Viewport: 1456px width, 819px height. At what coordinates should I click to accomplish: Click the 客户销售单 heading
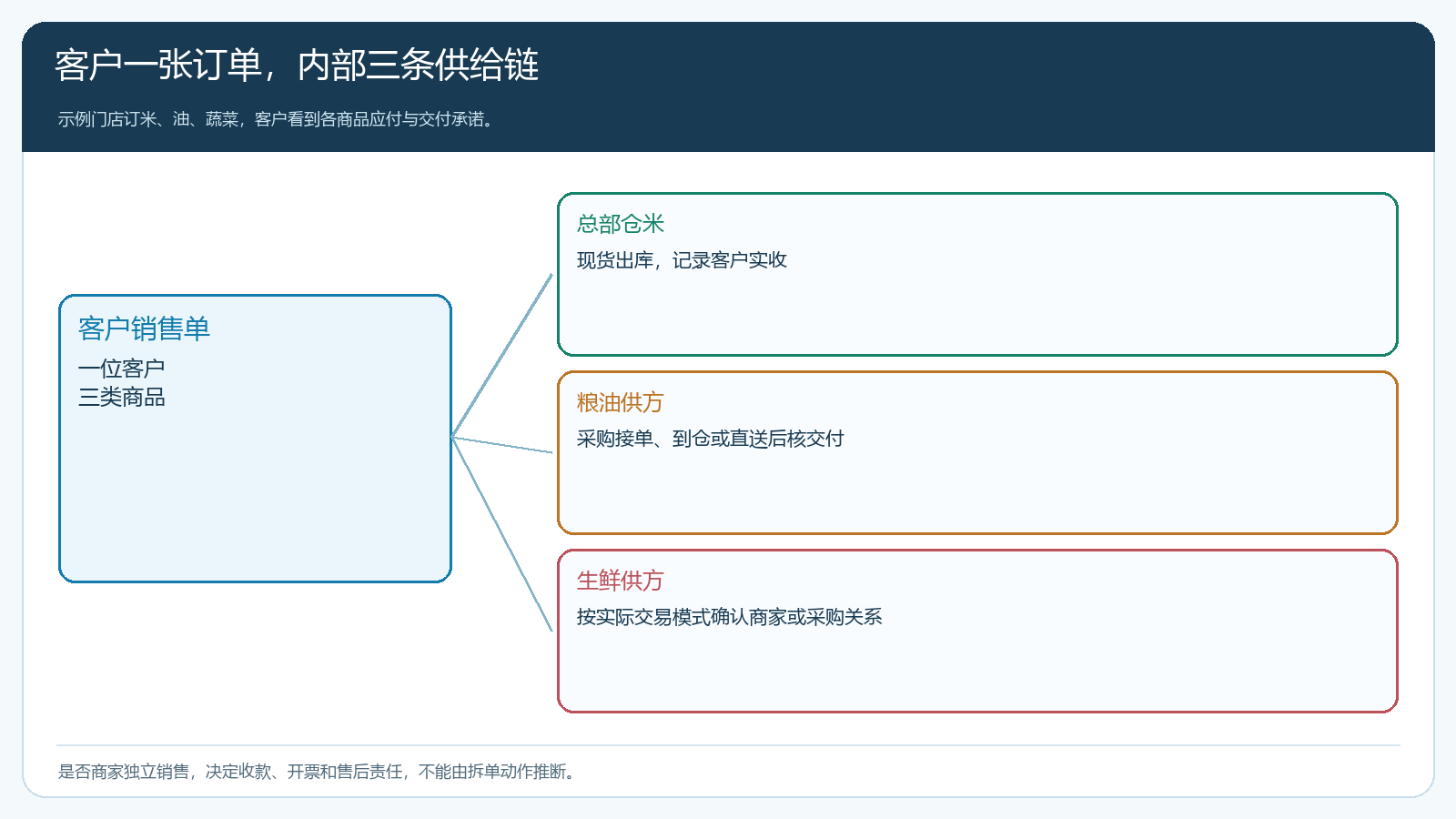(x=144, y=329)
